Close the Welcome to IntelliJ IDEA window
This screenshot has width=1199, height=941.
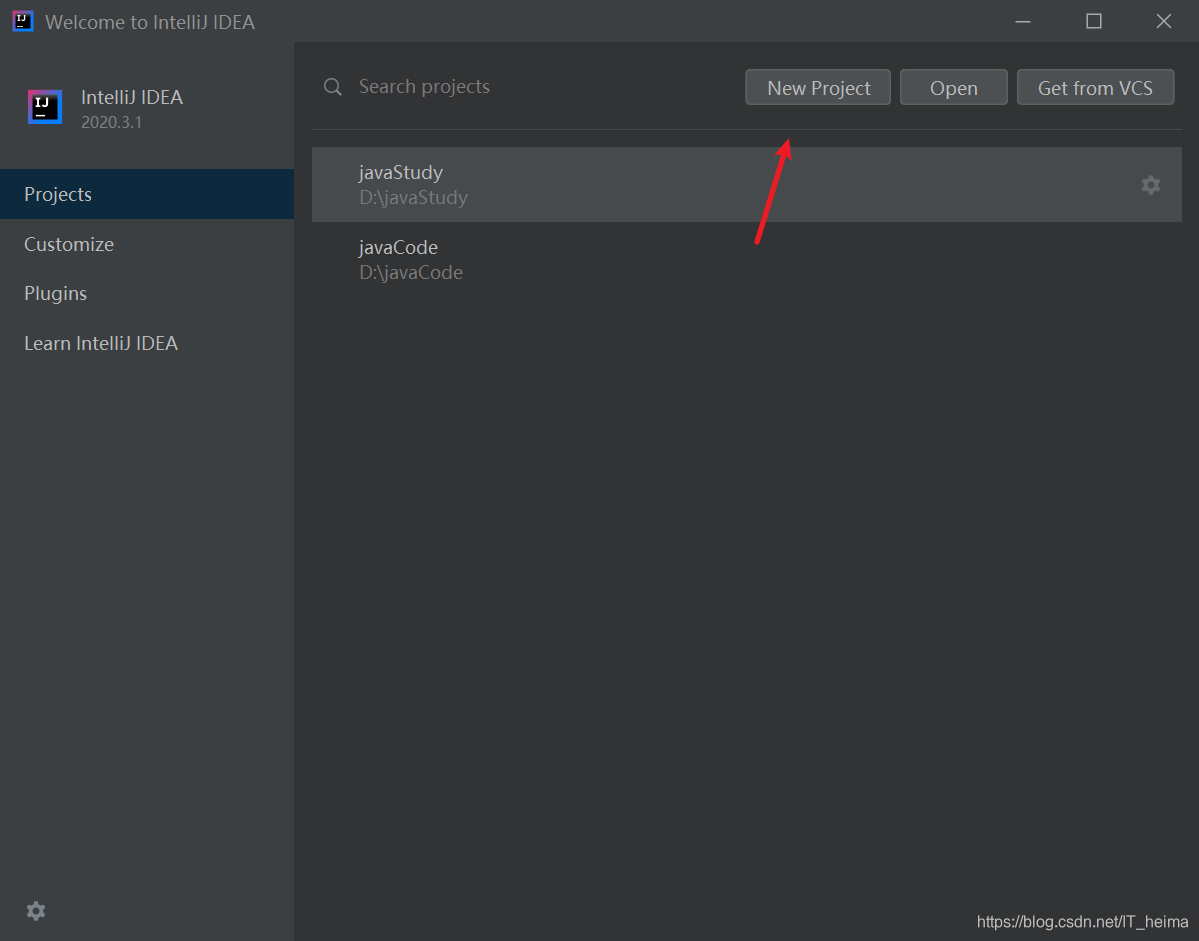[1164, 21]
